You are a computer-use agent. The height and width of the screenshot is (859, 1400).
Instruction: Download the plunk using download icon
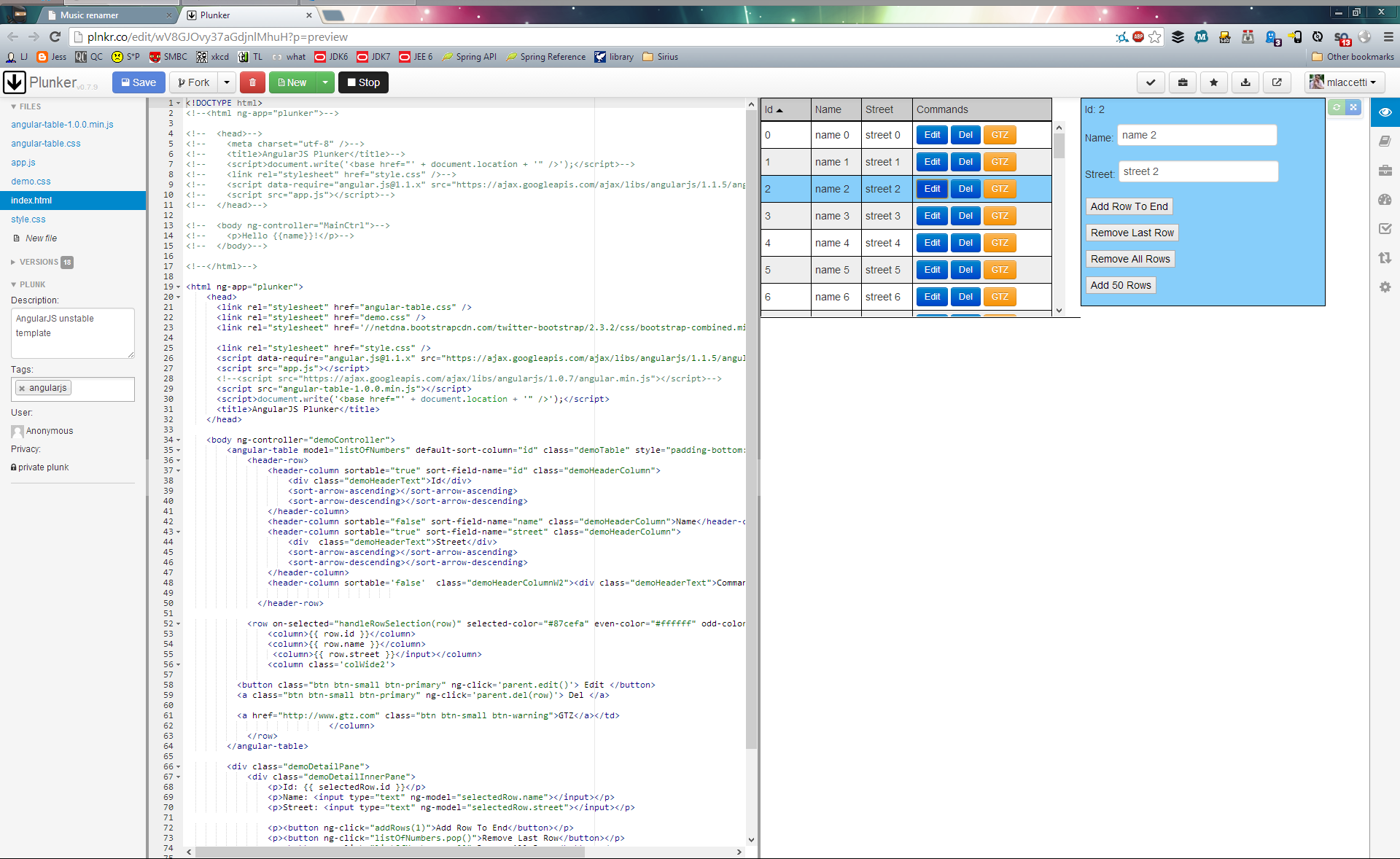coord(1245,82)
